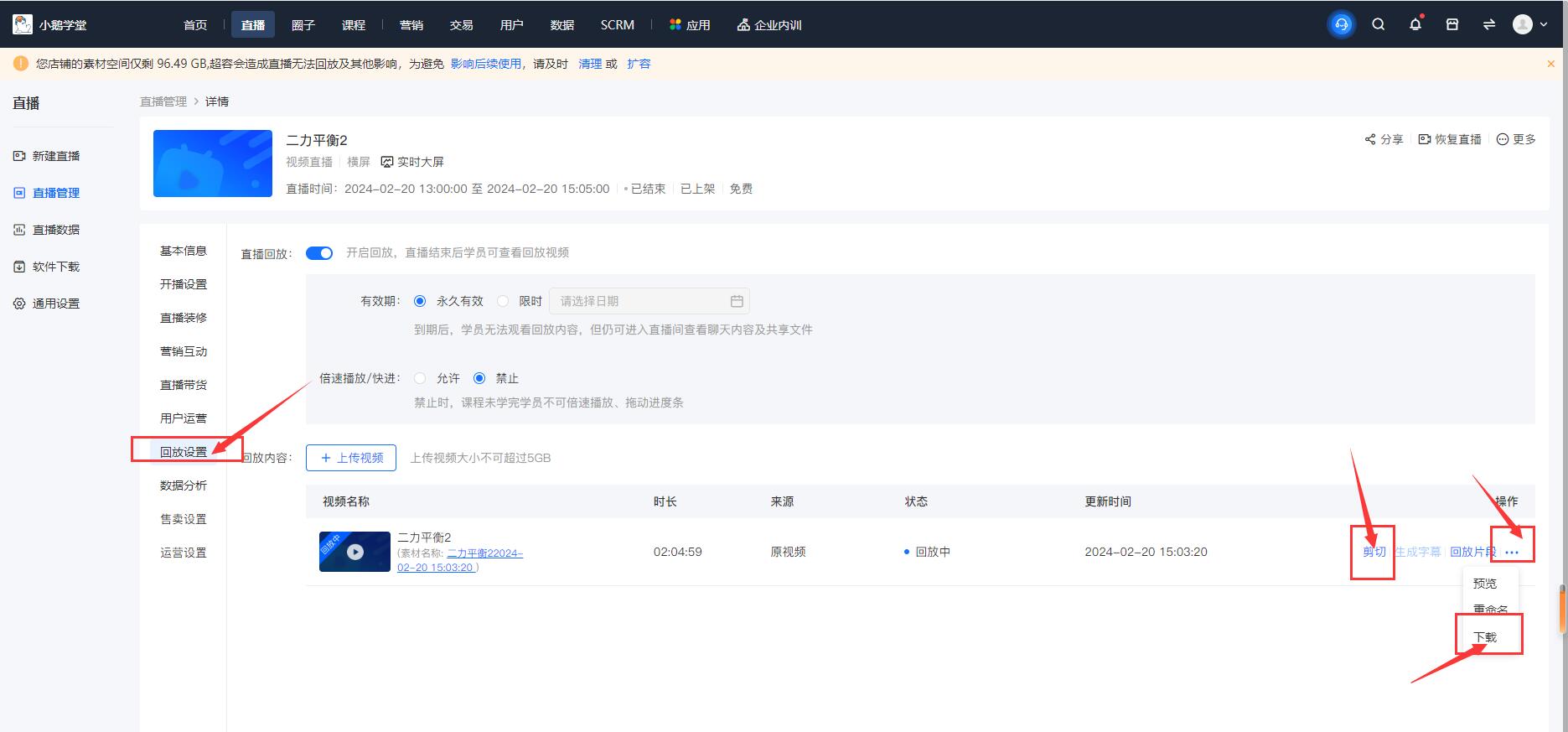Expand the user avatar dropdown
The width and height of the screenshot is (1568, 732).
point(1529,24)
